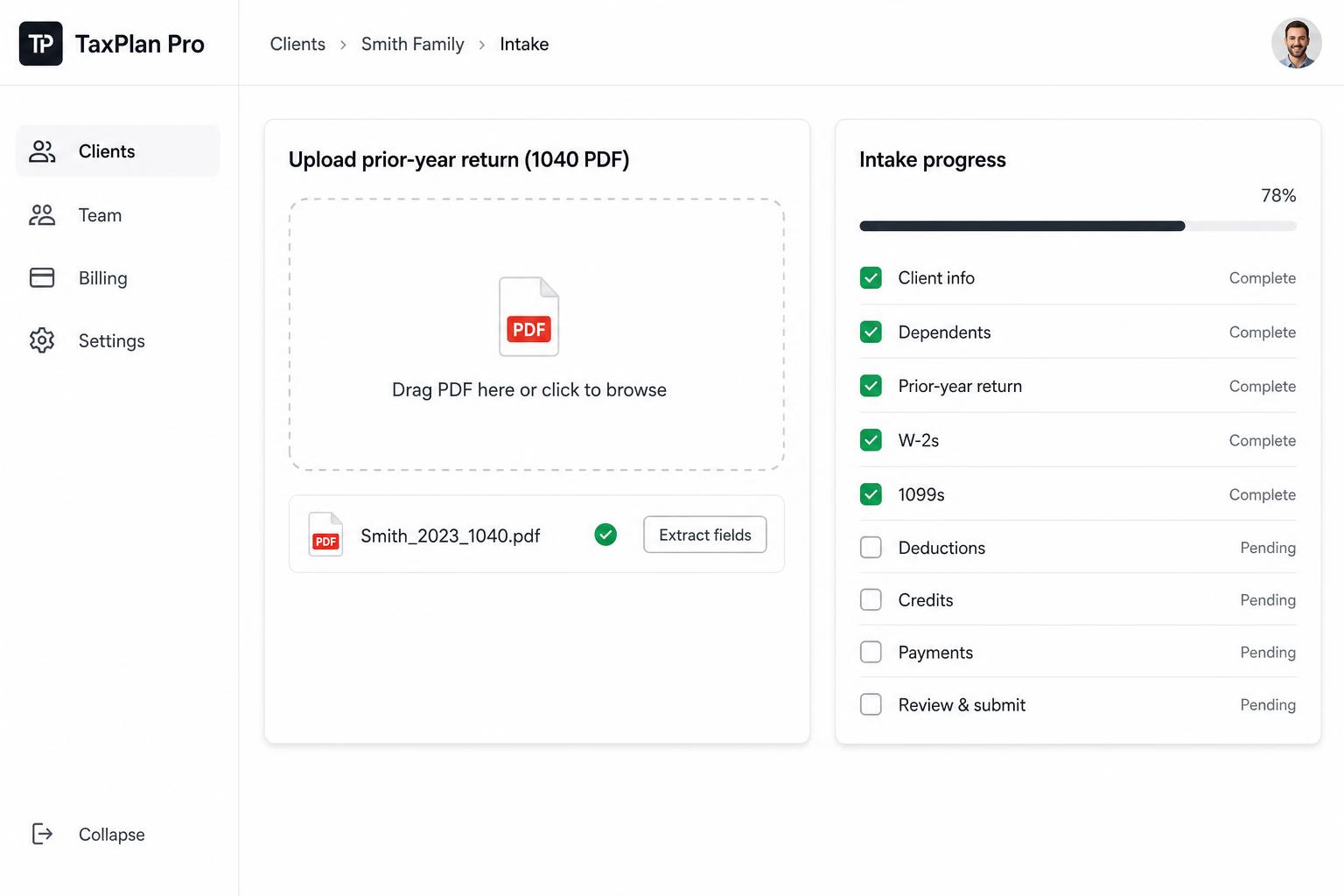Click the Deductions row label
This screenshot has width=1344, height=896.
[941, 548]
